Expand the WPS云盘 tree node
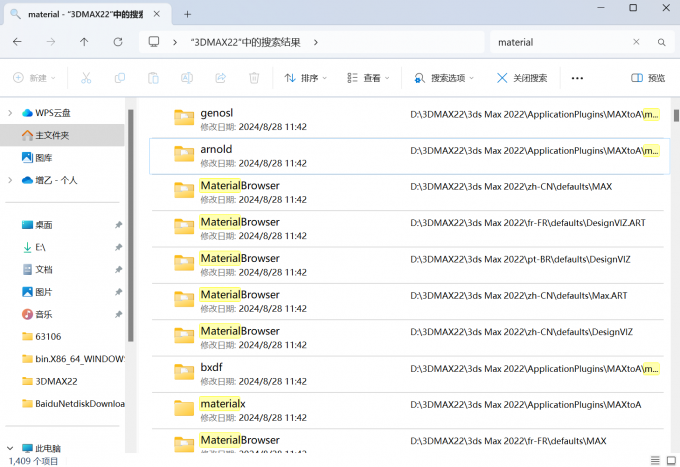The height and width of the screenshot is (467, 680). tap(10, 113)
